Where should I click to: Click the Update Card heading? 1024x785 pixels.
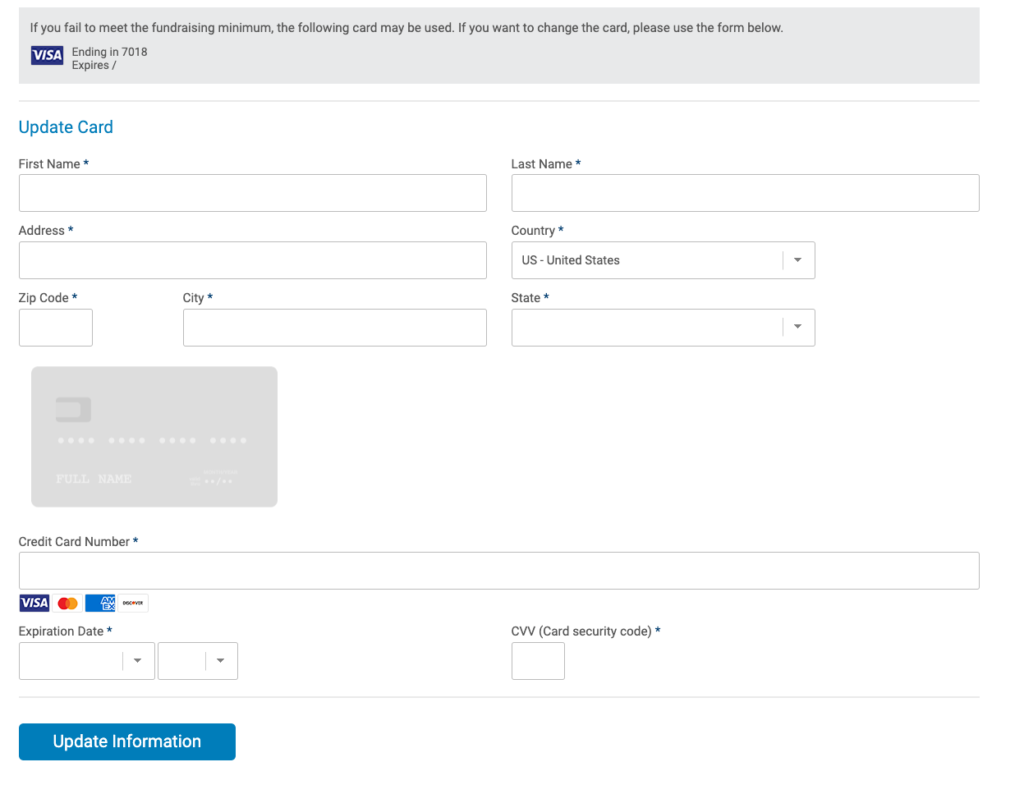pos(65,127)
